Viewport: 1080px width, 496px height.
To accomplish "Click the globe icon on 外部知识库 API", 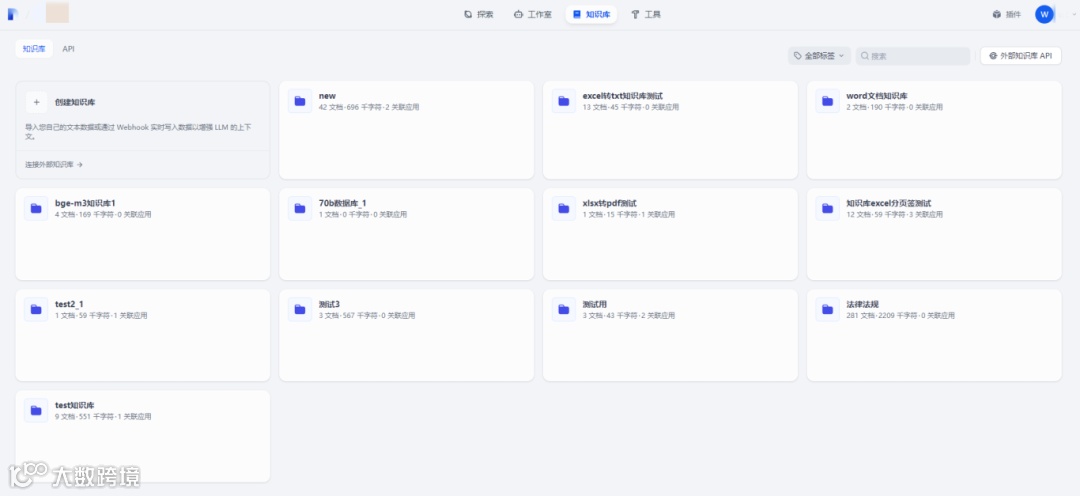I will point(993,56).
